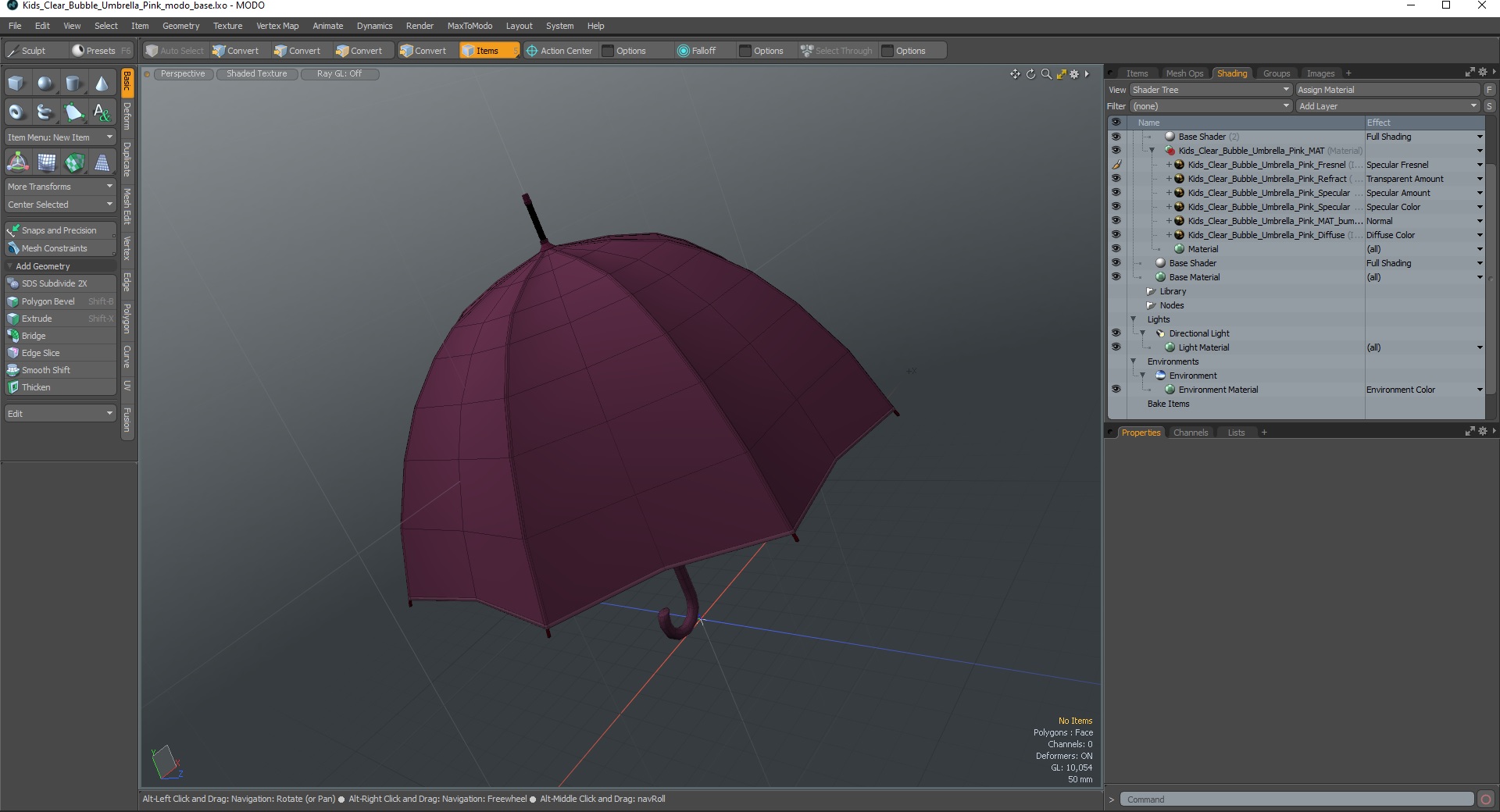Select the torus primitive tool

(16, 112)
